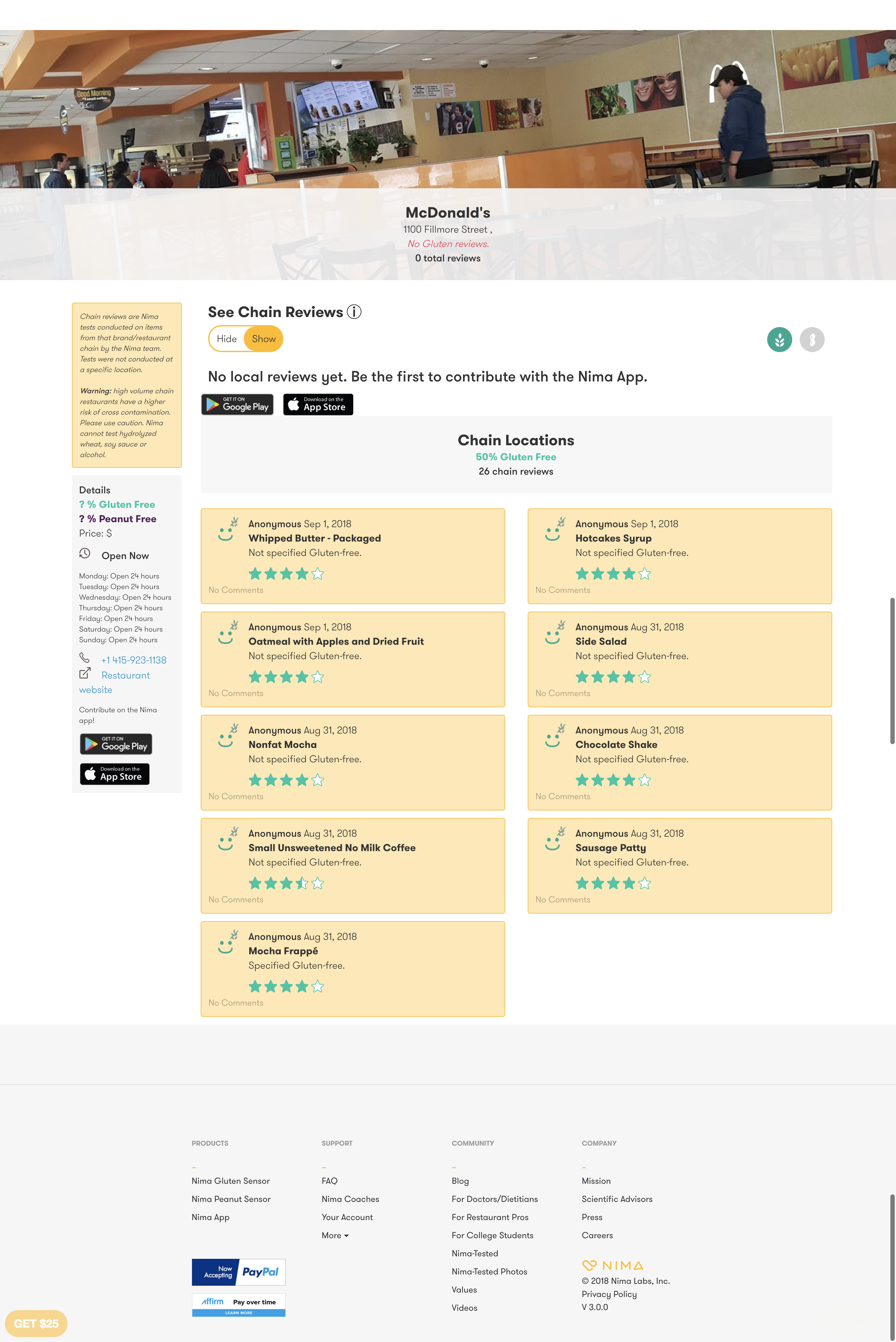The image size is (896, 1342).
Task: Open the Privacy Policy link
Action: [x=609, y=1294]
